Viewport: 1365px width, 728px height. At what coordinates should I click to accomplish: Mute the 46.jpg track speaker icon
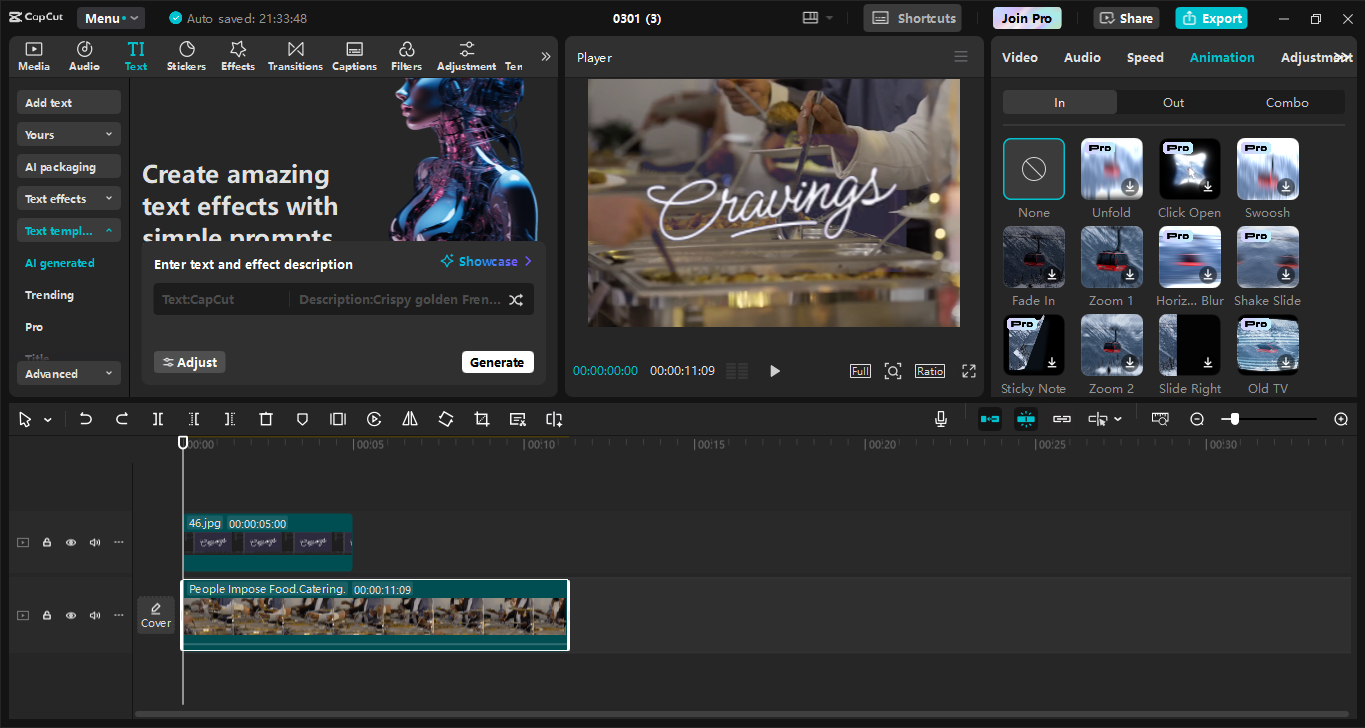[94, 542]
